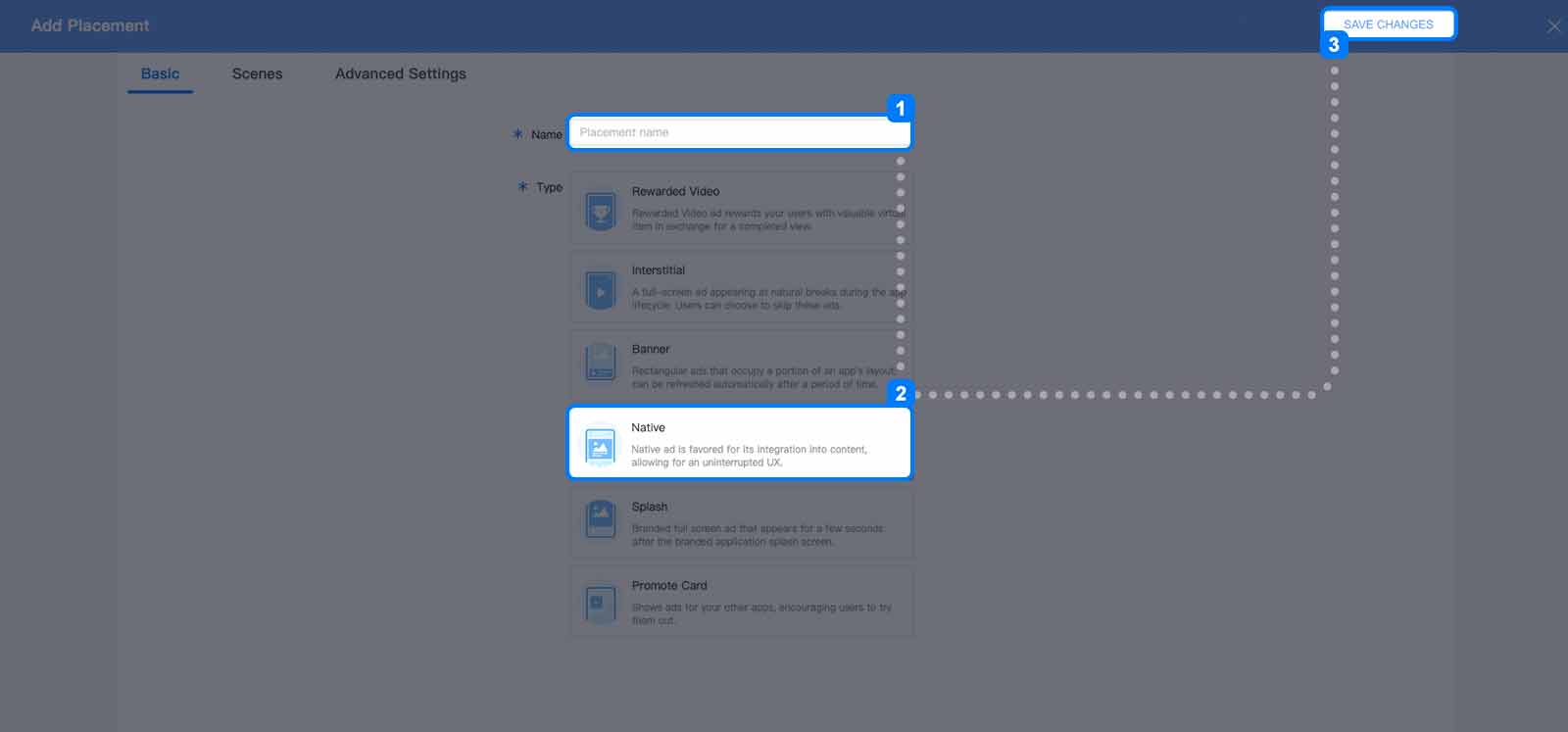Choose Native placement type

point(740,443)
